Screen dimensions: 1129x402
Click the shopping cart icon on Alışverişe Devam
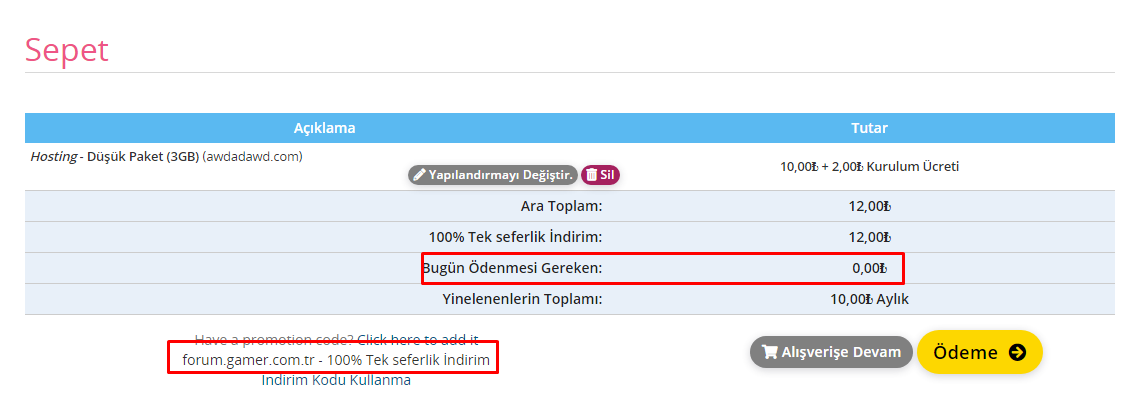(x=770, y=352)
